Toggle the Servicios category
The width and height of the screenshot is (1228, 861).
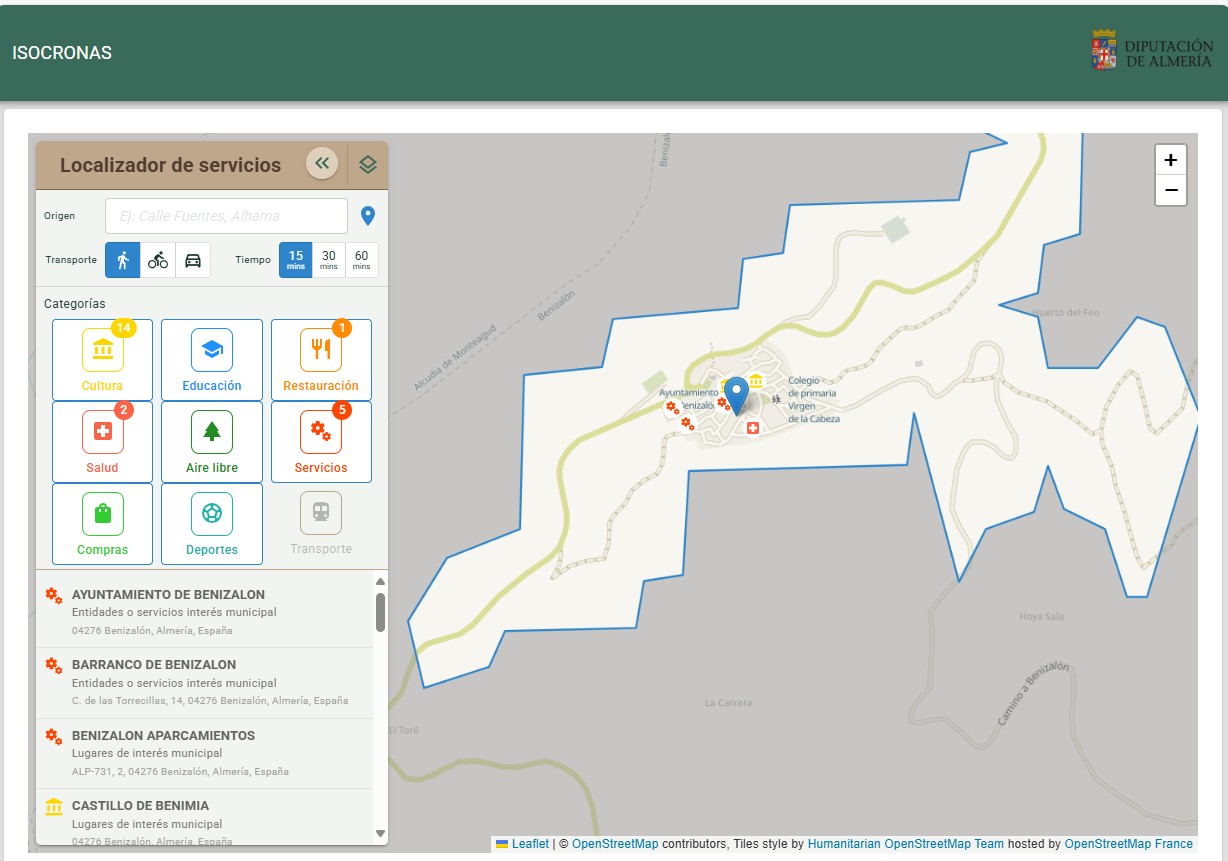pyautogui.click(x=321, y=442)
